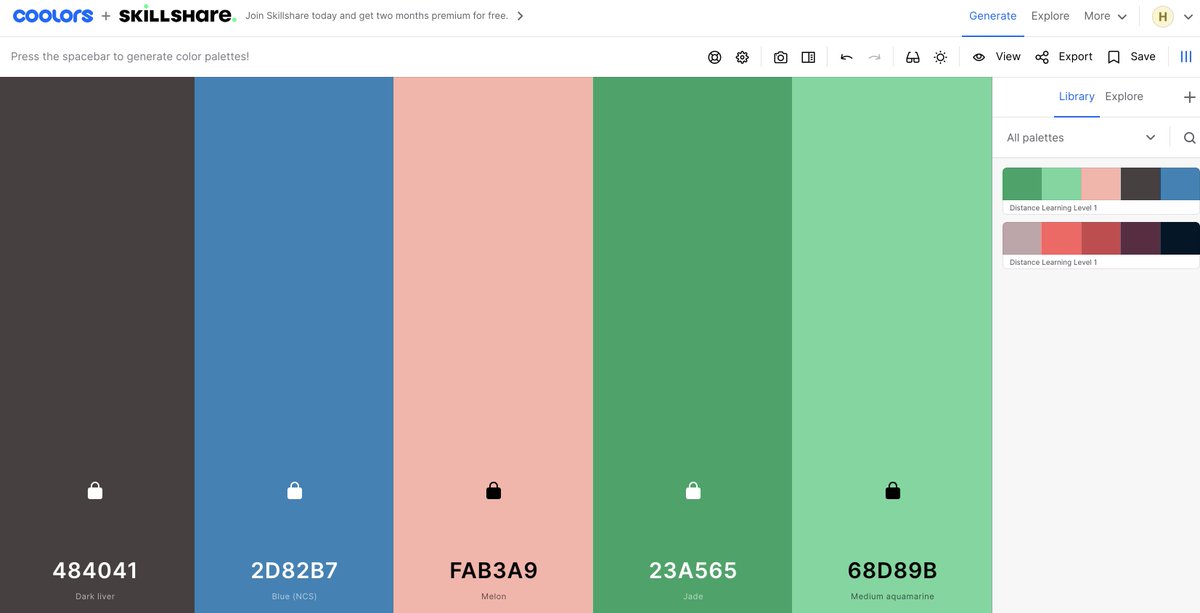Open the Explore page in the header
The image size is (1200, 613).
click(1050, 16)
